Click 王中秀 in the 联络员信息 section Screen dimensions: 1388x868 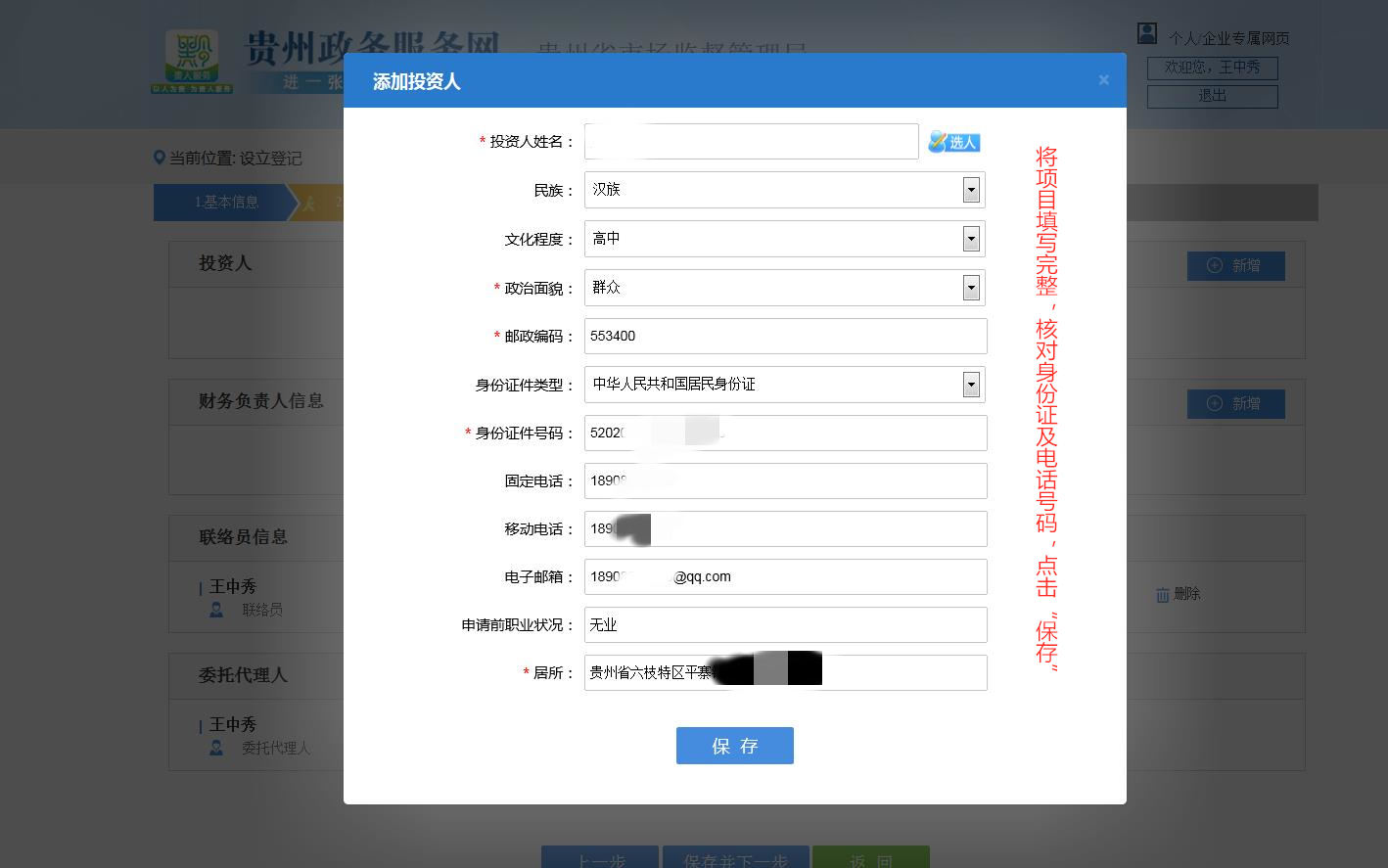tap(233, 586)
